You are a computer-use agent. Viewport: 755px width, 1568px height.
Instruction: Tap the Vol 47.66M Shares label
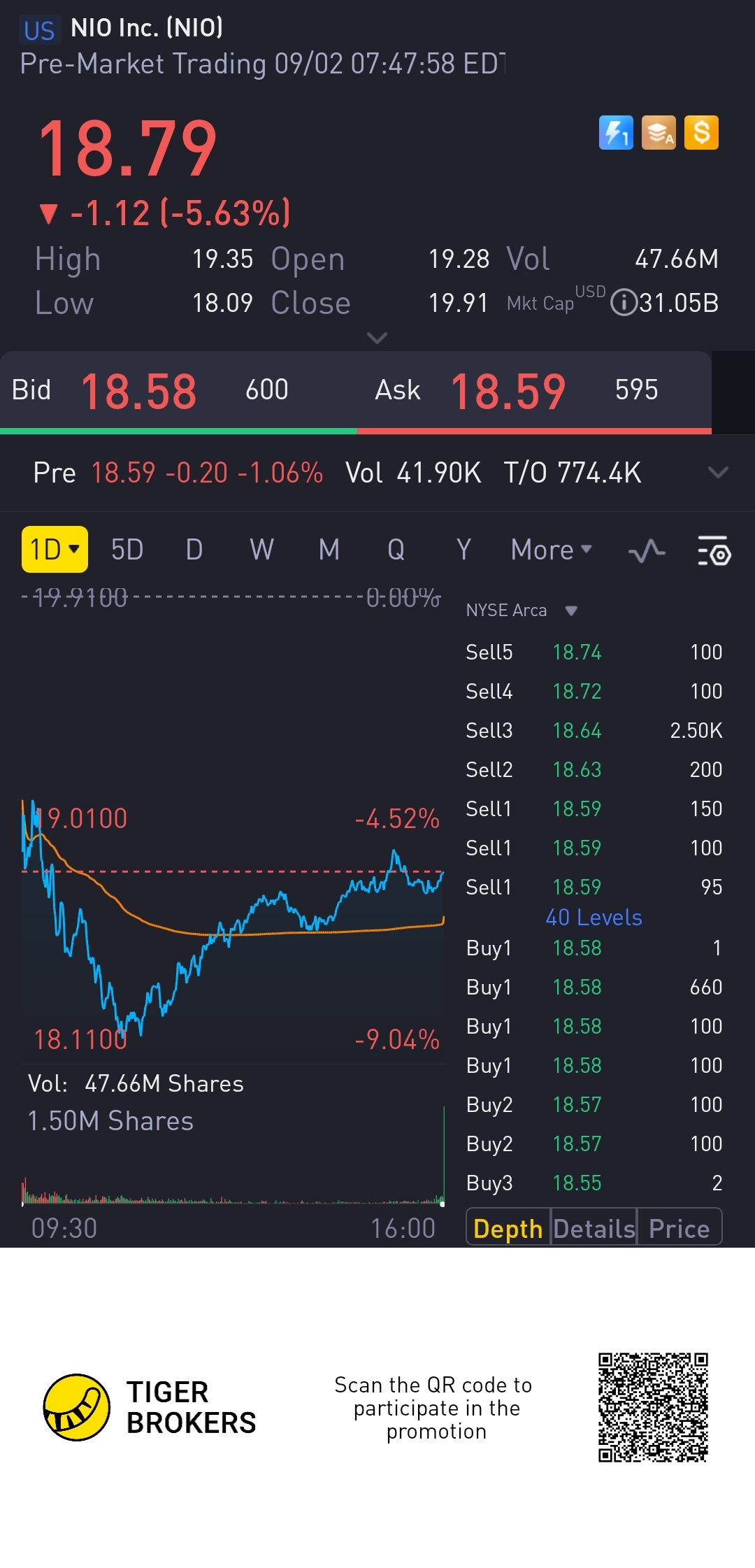coord(136,1083)
